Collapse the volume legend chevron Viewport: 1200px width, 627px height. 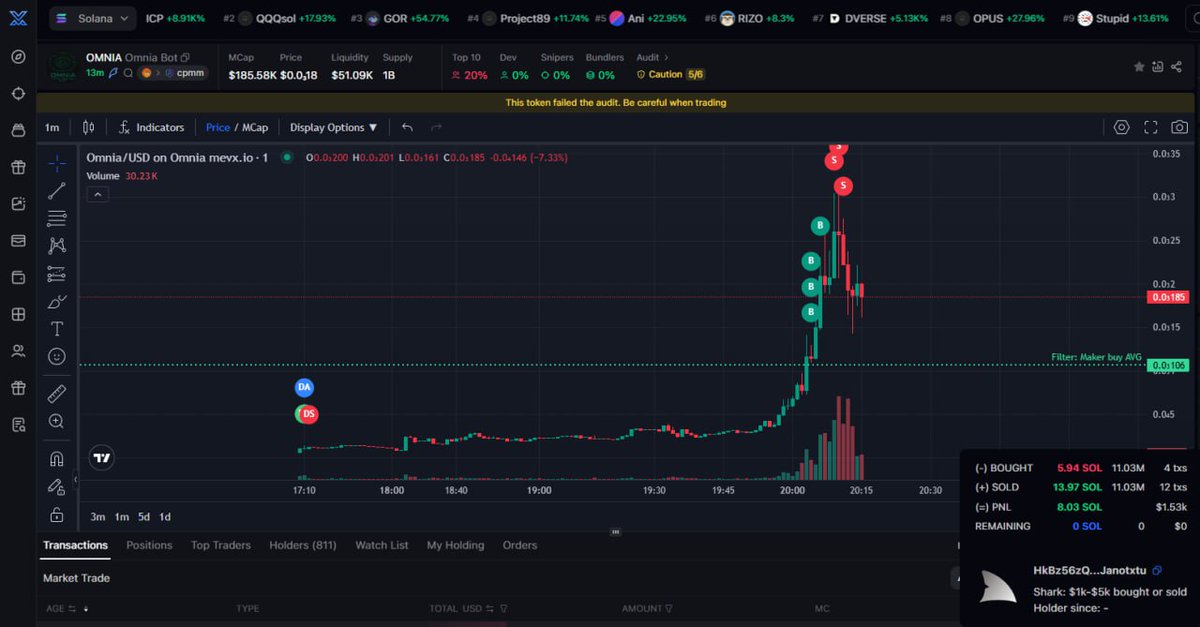[97, 195]
